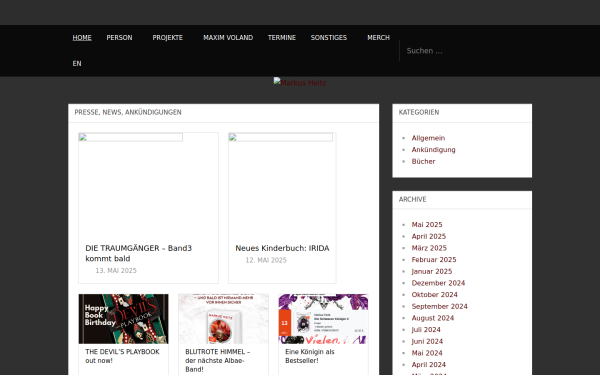
Task: Visit the MERCH page
Action: click(378, 38)
